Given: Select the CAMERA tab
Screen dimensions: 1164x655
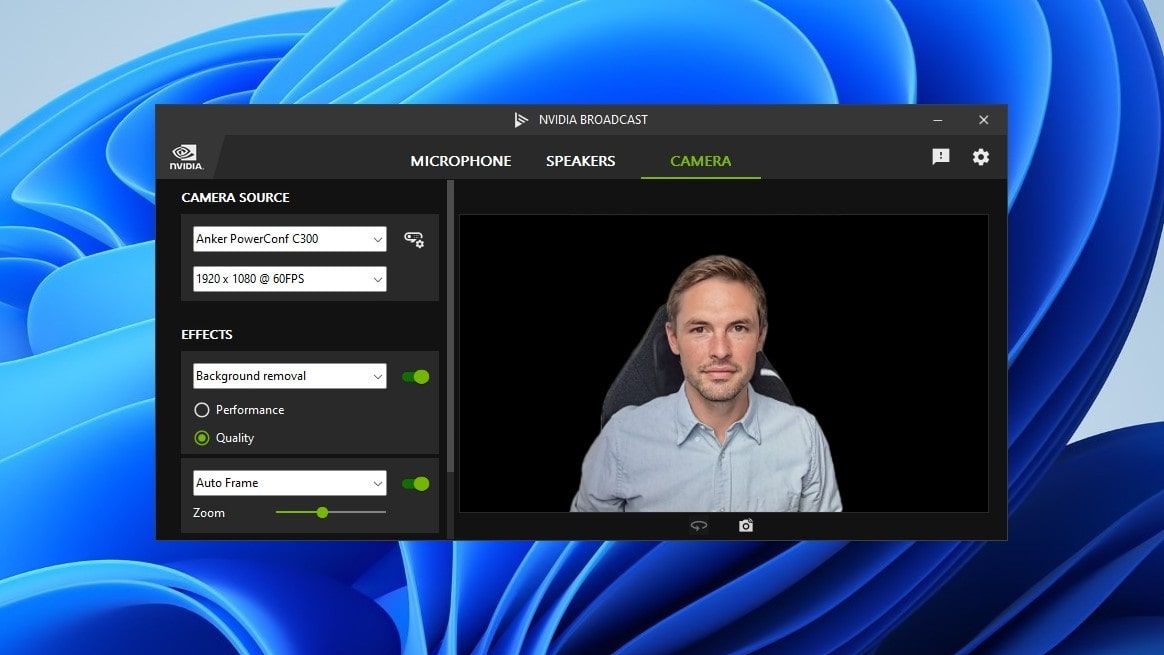Looking at the screenshot, I should [700, 160].
